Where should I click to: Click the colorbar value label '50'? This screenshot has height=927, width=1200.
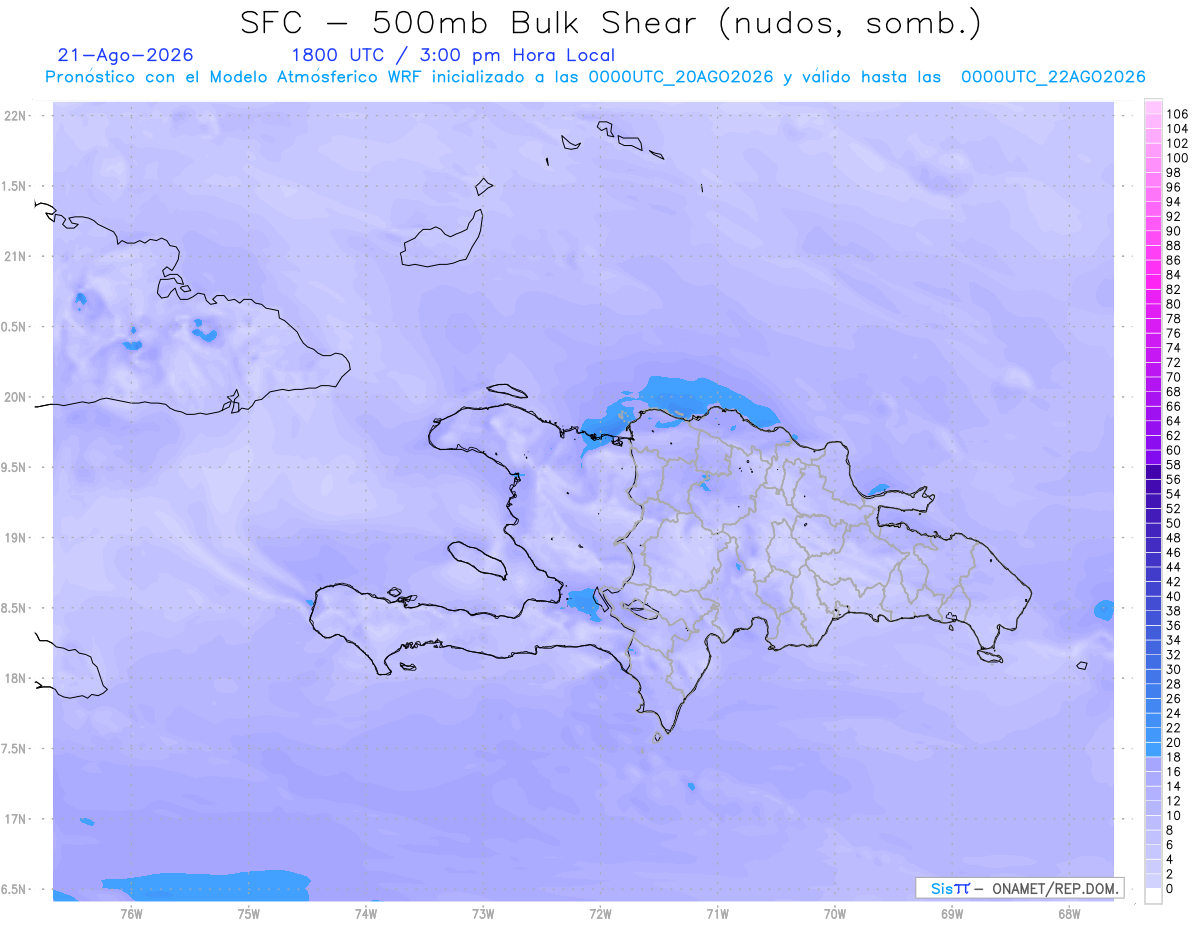tap(1173, 523)
